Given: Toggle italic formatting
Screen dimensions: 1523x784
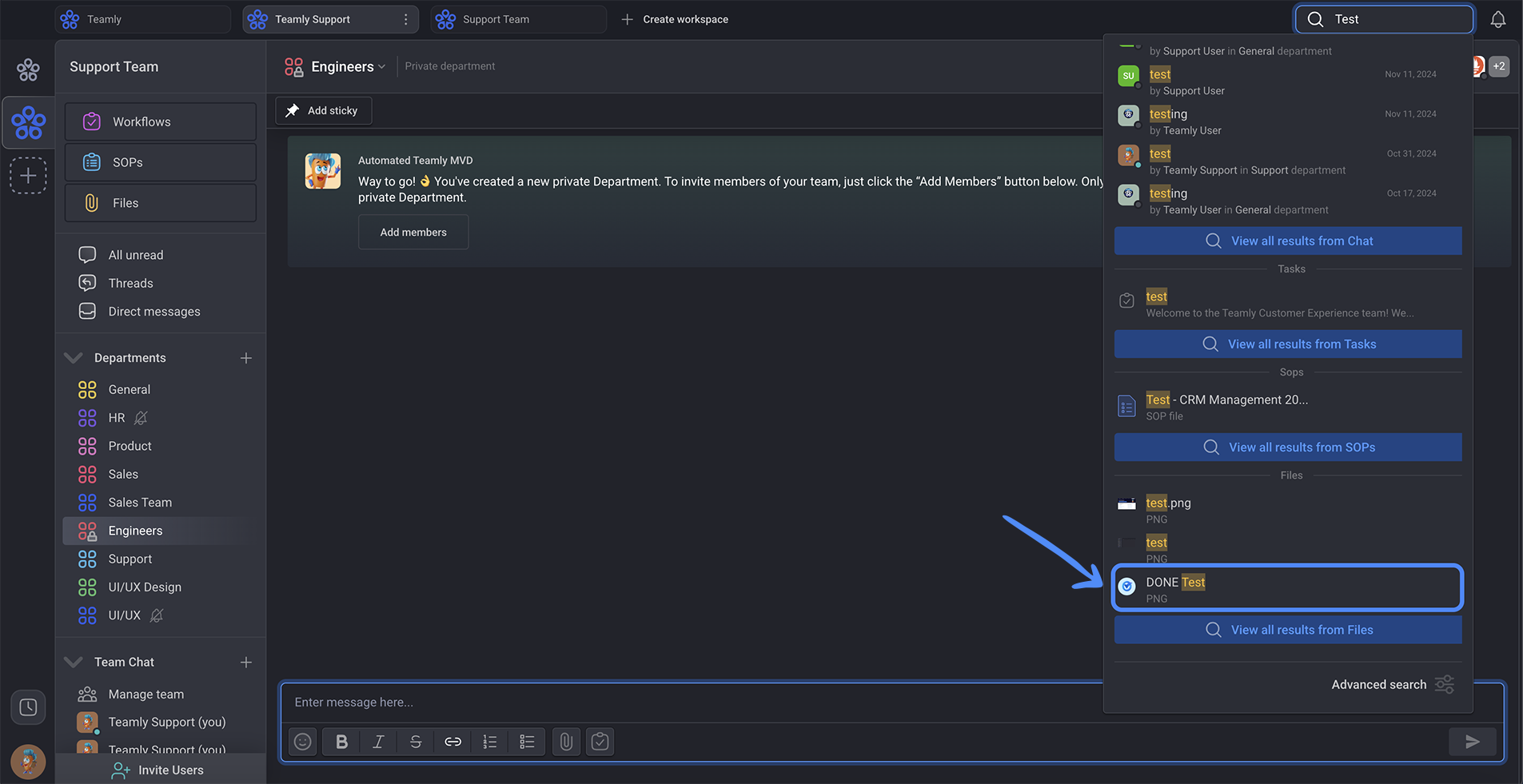Looking at the screenshot, I should pyautogui.click(x=378, y=742).
